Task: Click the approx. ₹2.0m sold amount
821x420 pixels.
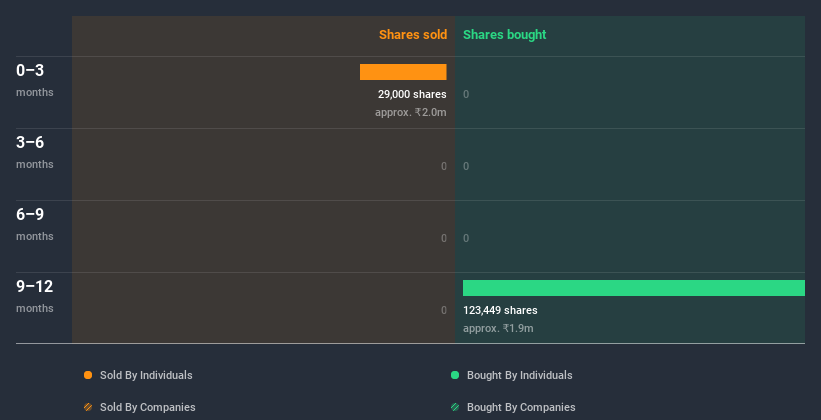Action: [x=410, y=112]
